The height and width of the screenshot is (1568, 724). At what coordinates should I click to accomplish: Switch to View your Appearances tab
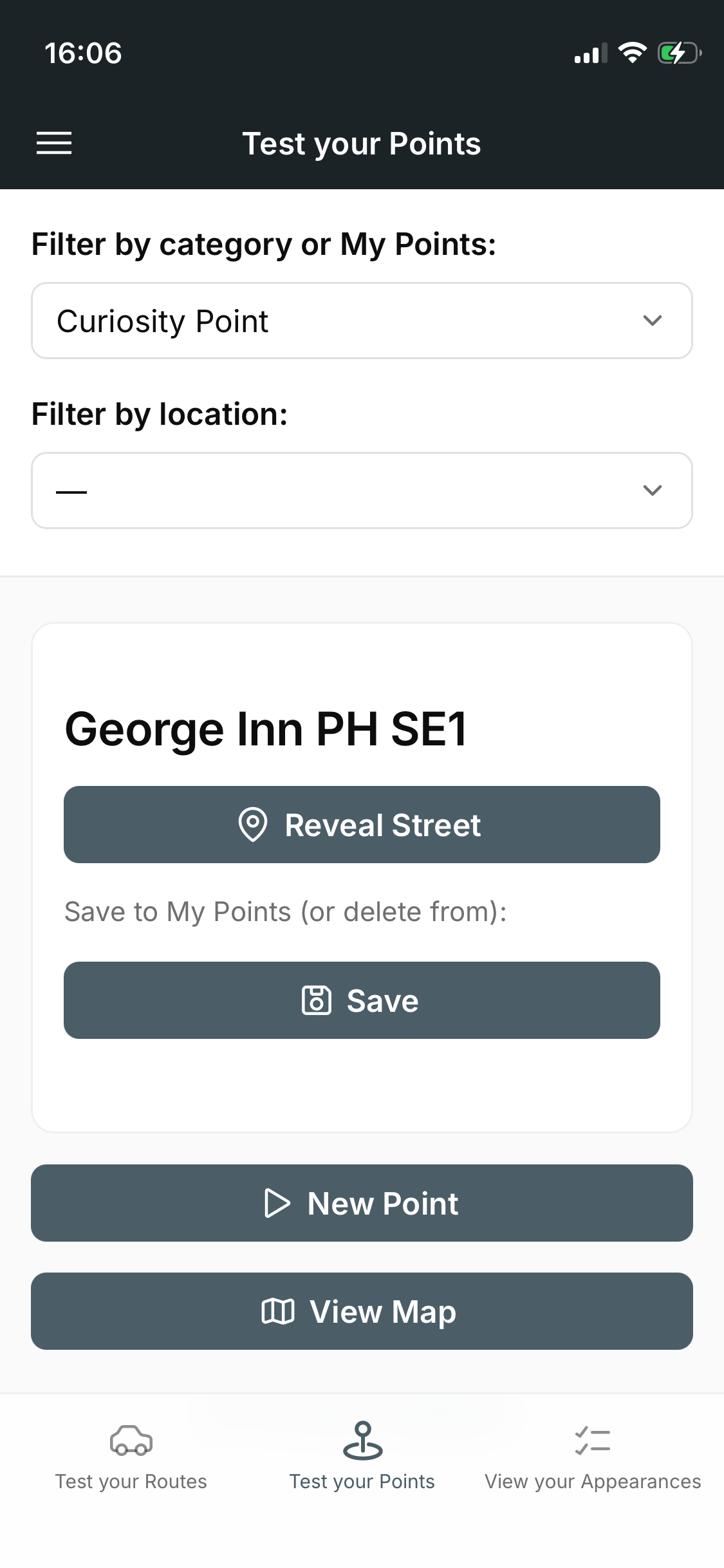coord(593,1480)
